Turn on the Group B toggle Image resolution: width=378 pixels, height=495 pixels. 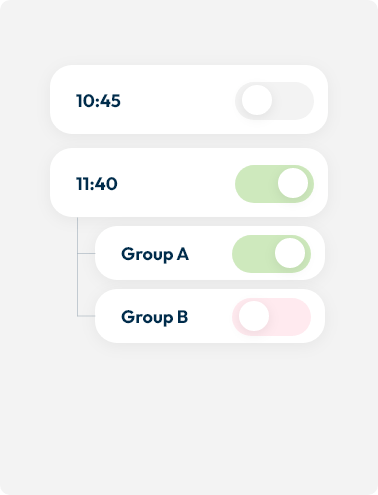271,317
